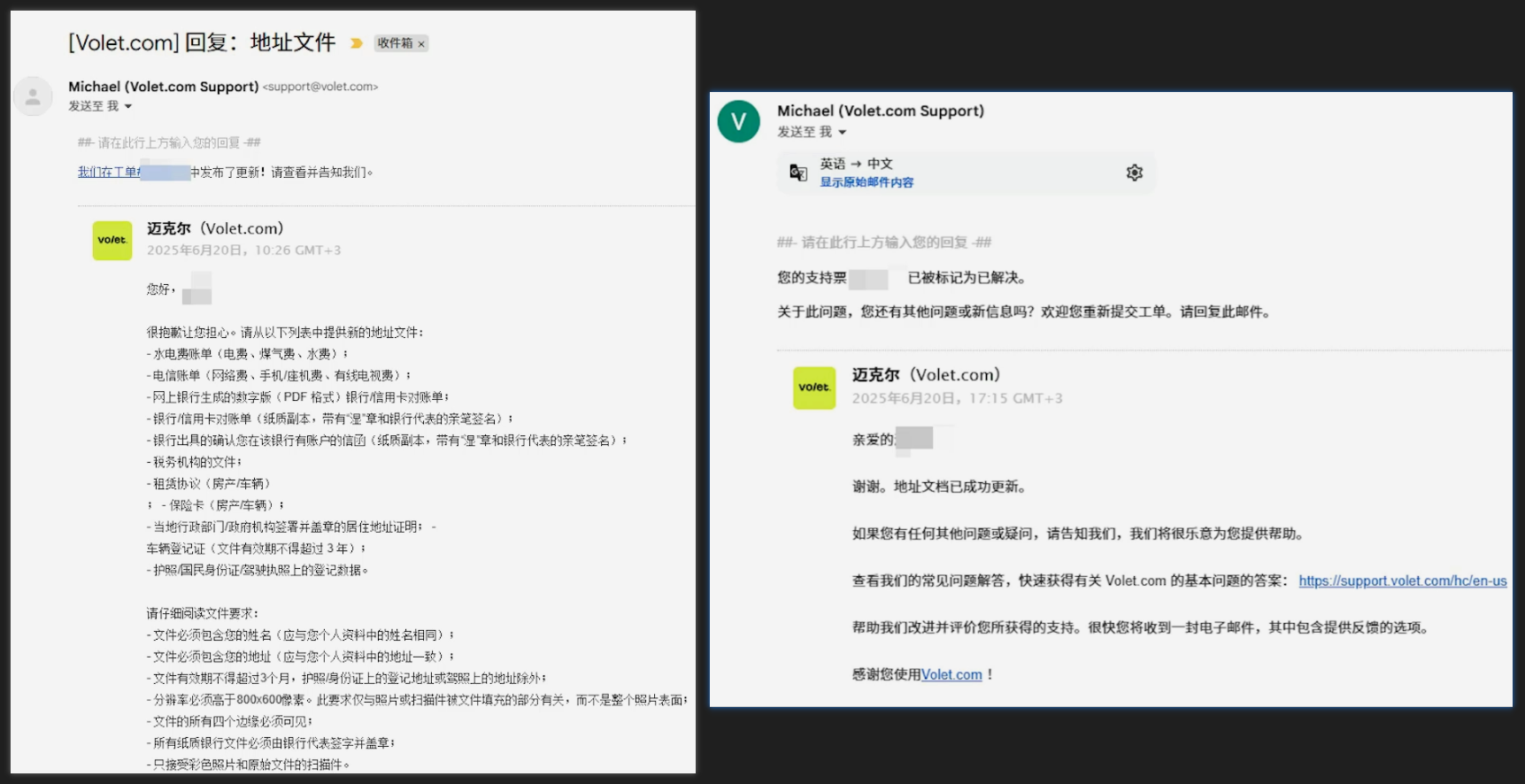Click the 英语 → 中文 language label

(856, 164)
